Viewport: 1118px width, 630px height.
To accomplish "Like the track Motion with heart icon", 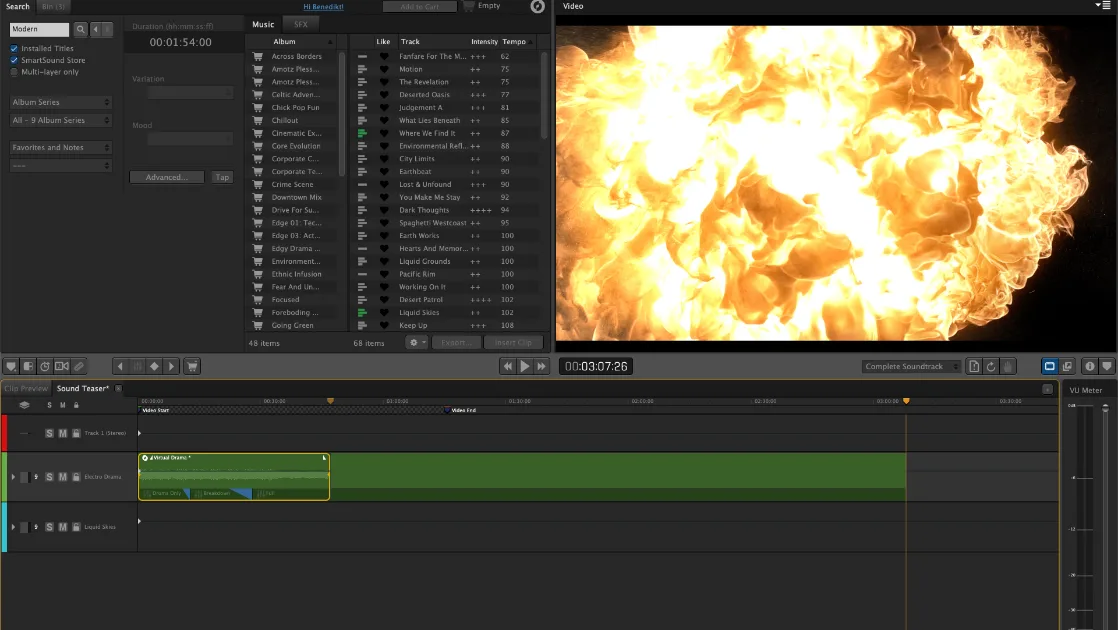I will click(x=384, y=69).
